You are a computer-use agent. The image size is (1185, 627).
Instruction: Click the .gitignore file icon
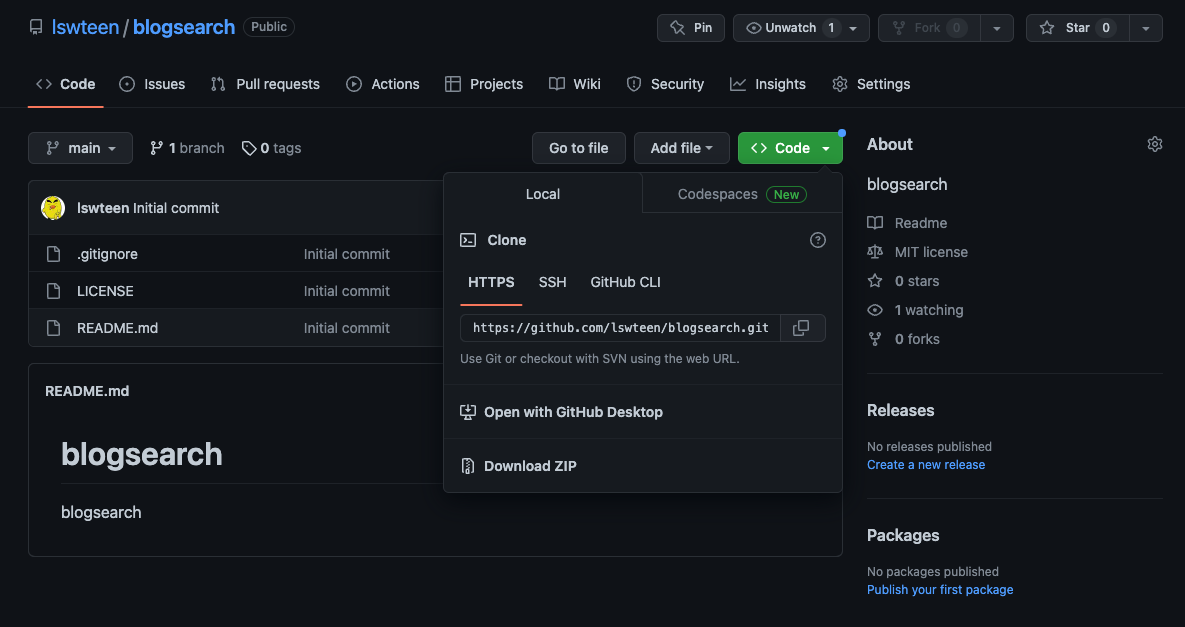coord(53,254)
